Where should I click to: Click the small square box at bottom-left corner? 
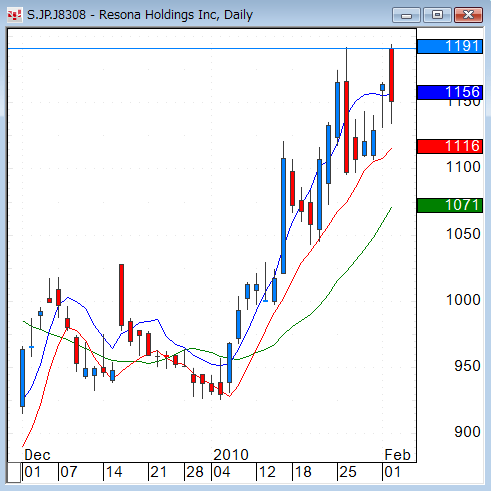click(14, 472)
